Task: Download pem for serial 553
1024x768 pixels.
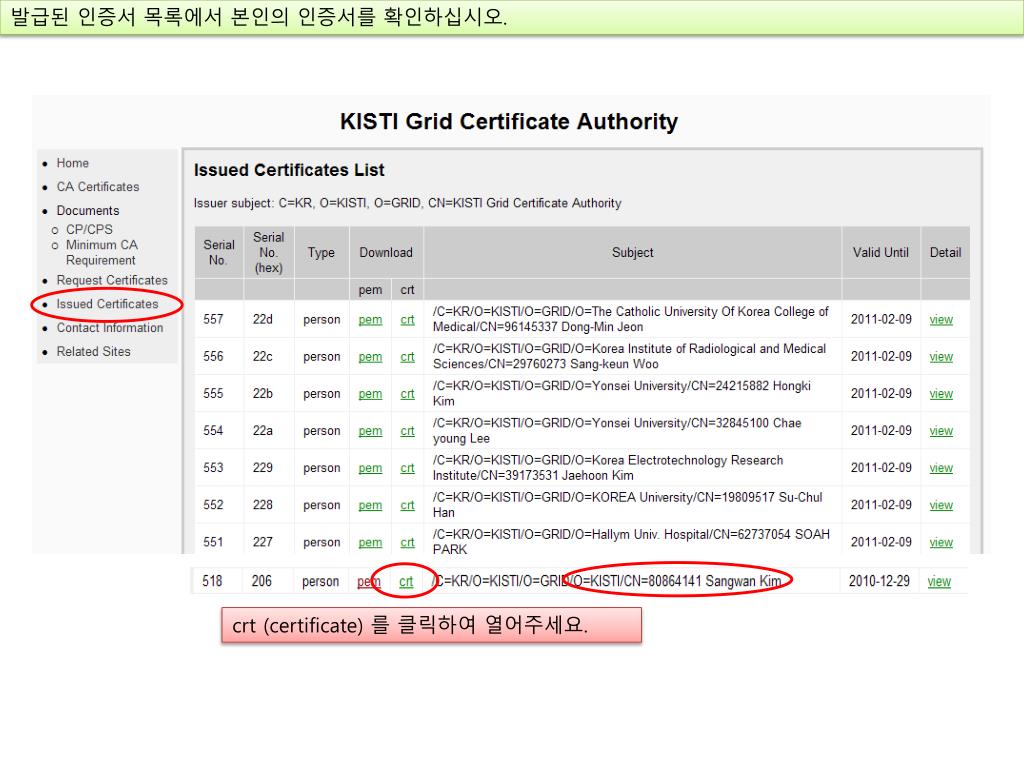Action: click(370, 468)
